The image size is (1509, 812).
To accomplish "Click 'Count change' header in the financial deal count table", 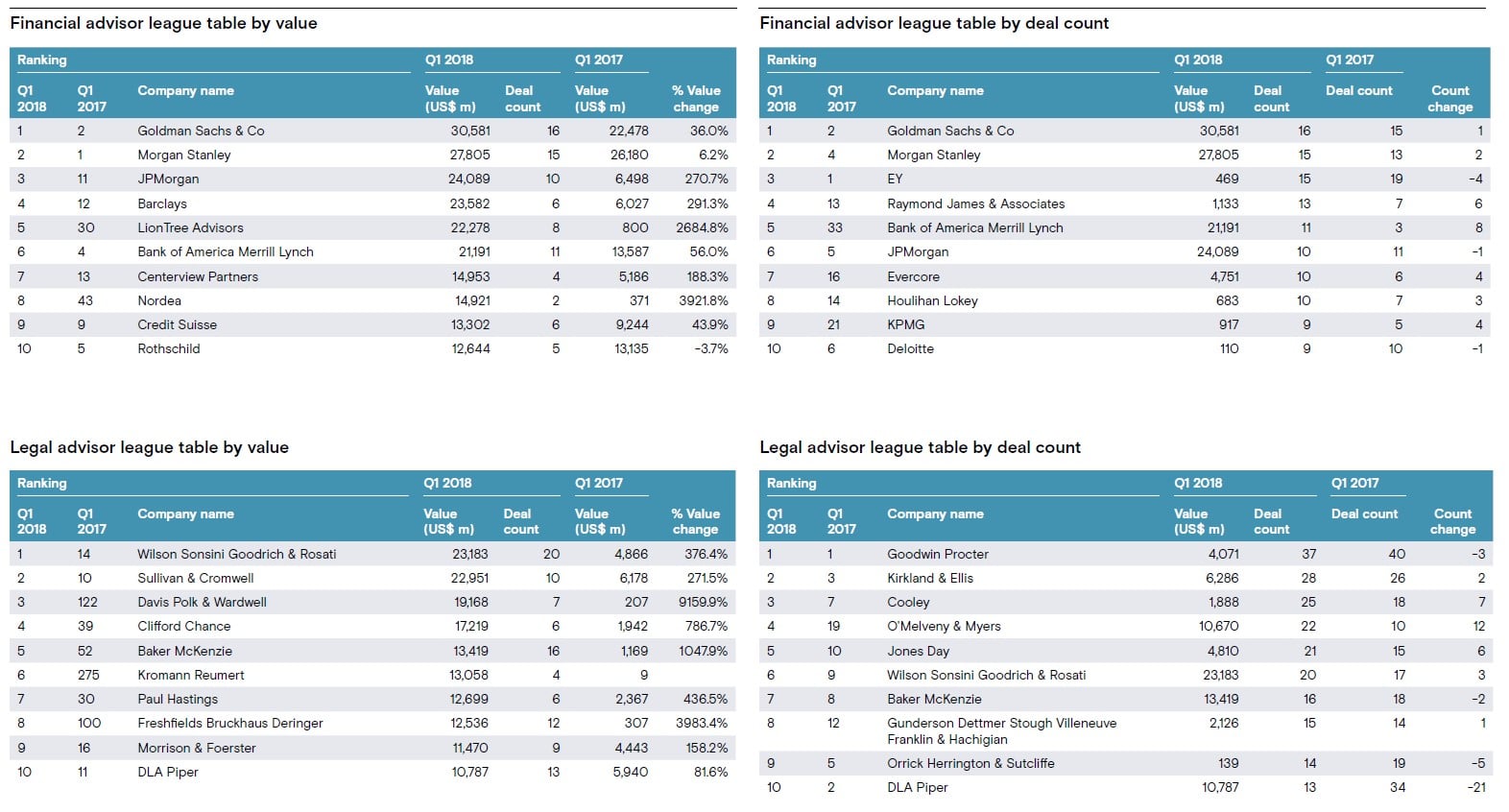I will click(x=1449, y=98).
